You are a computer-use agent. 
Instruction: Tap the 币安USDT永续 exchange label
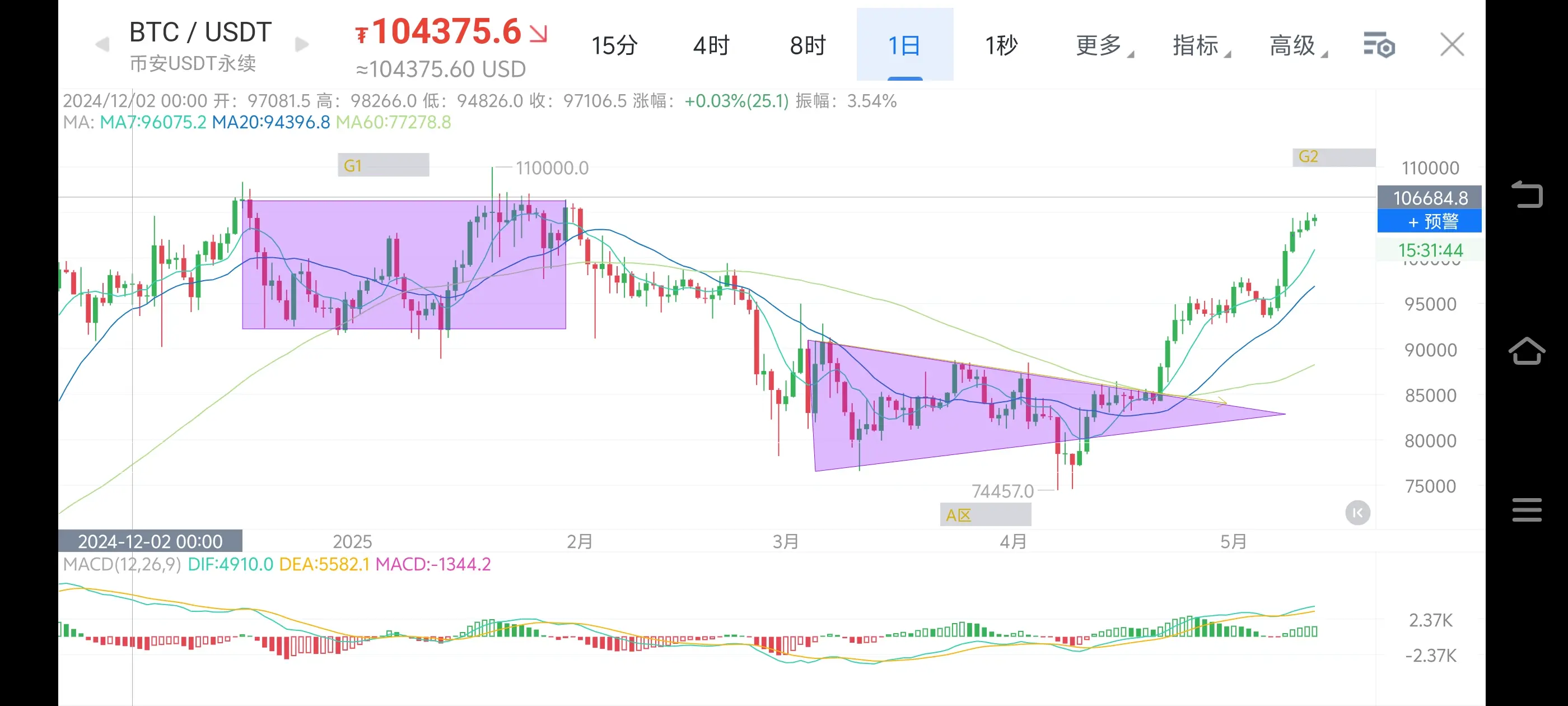pyautogui.click(x=192, y=63)
